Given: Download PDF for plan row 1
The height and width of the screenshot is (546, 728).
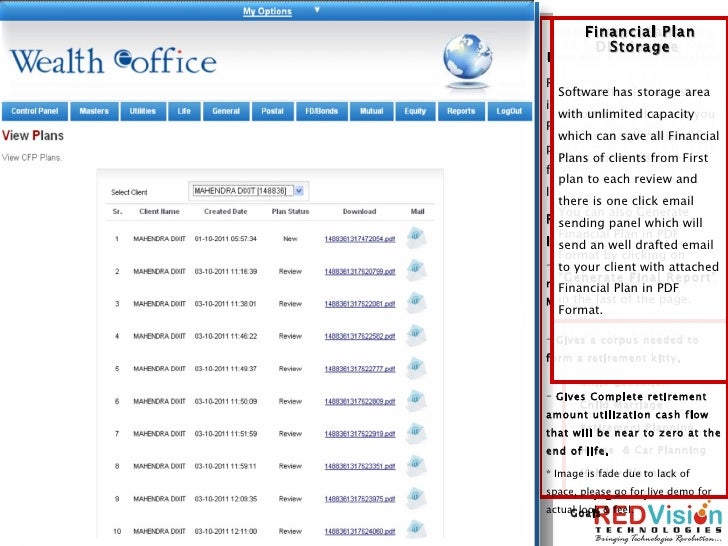Looking at the screenshot, I should (x=360, y=239).
